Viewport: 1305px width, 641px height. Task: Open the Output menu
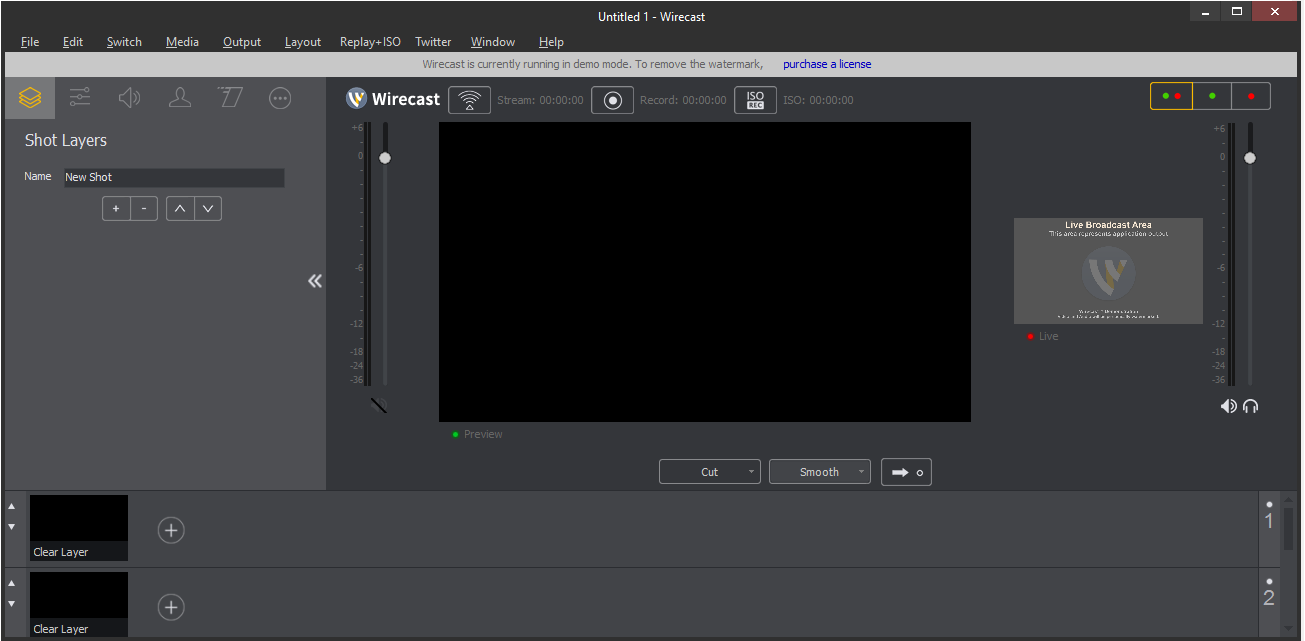242,42
